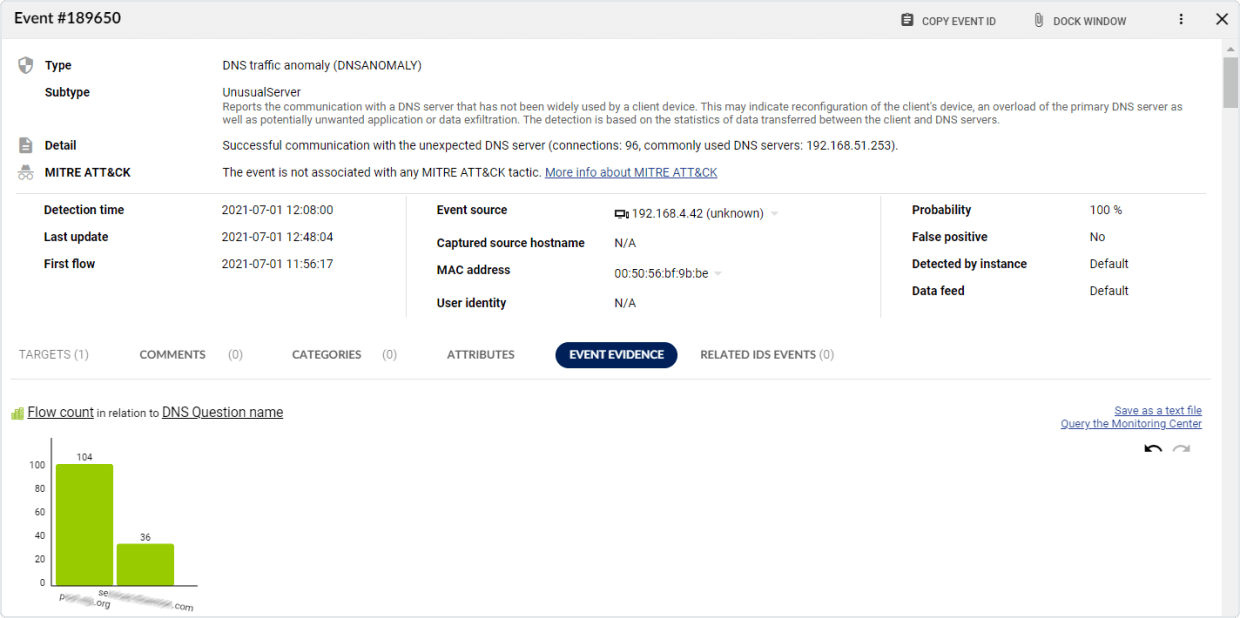Open the More info about MITRE ATT&CK link
The height and width of the screenshot is (618, 1240).
(x=630, y=171)
